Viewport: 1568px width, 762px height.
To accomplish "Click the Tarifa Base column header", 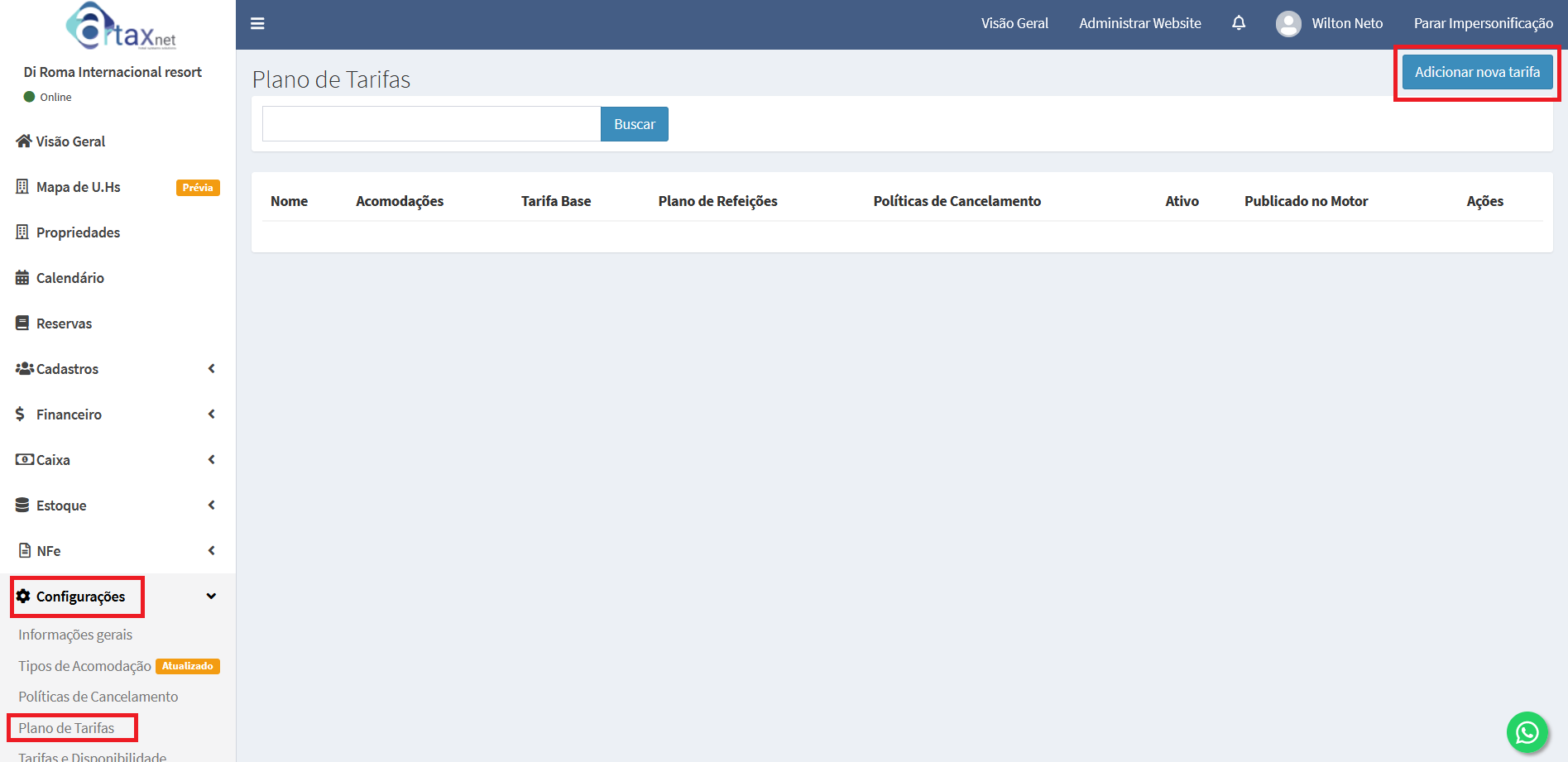I will (x=556, y=201).
